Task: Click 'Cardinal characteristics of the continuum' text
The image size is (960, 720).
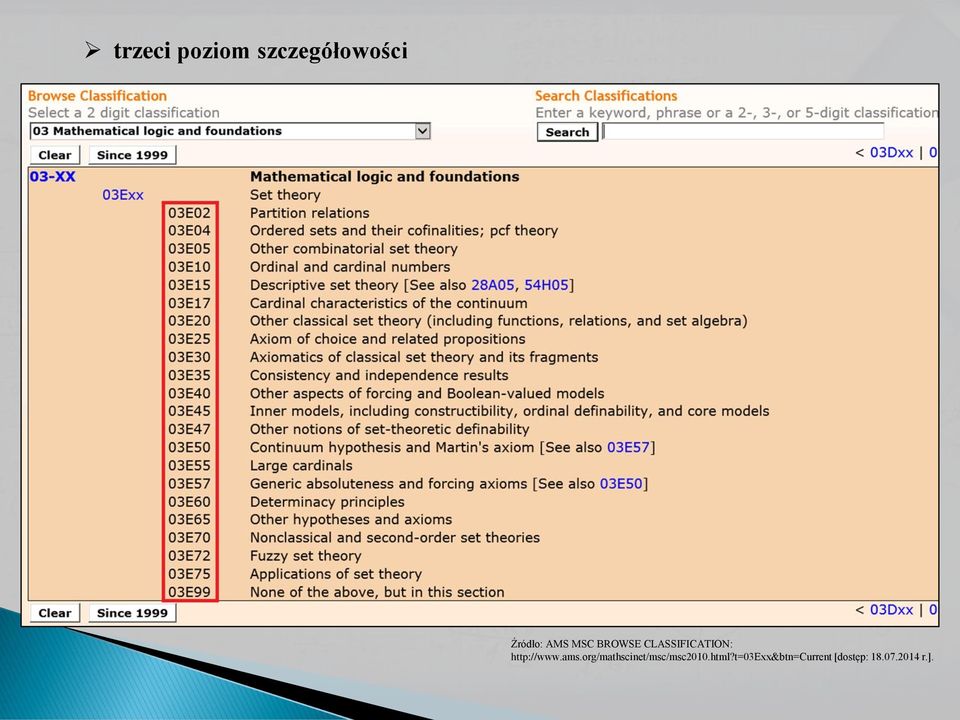Action: [388, 303]
